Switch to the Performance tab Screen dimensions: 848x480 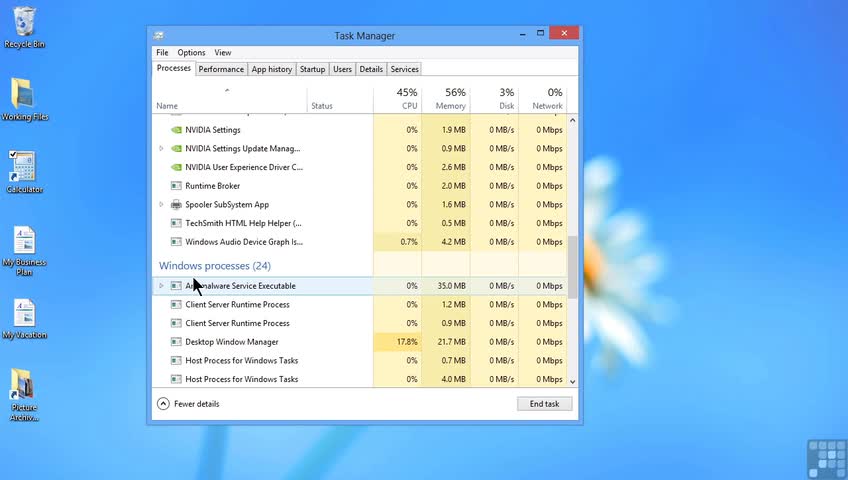(221, 69)
